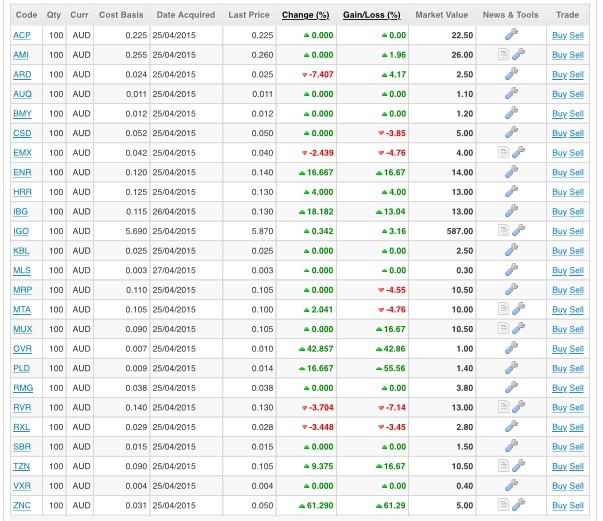
Task: Open the MUX stock code link
Action: pos(22,329)
